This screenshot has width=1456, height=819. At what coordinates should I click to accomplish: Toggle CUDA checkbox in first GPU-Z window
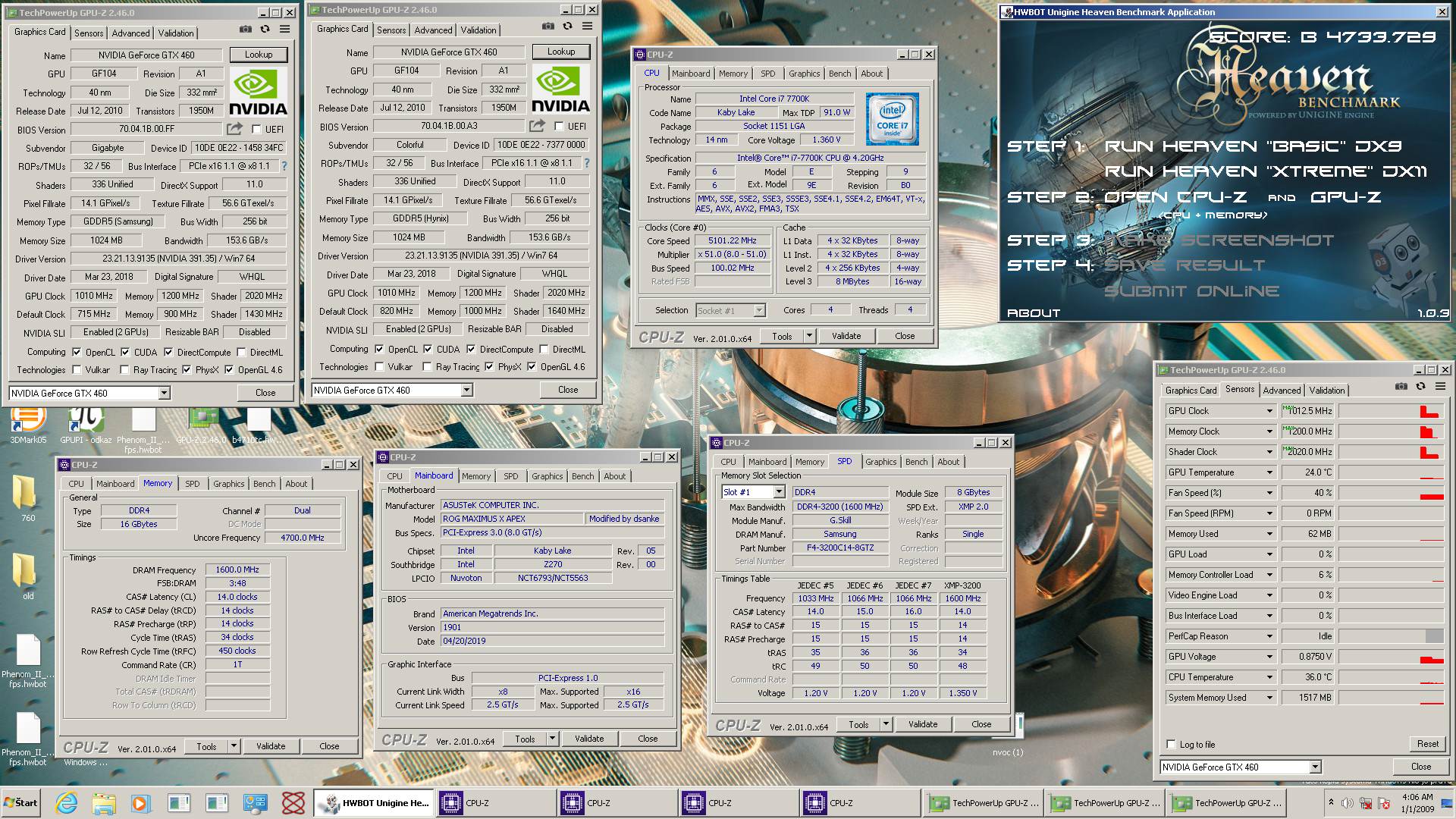tap(125, 353)
